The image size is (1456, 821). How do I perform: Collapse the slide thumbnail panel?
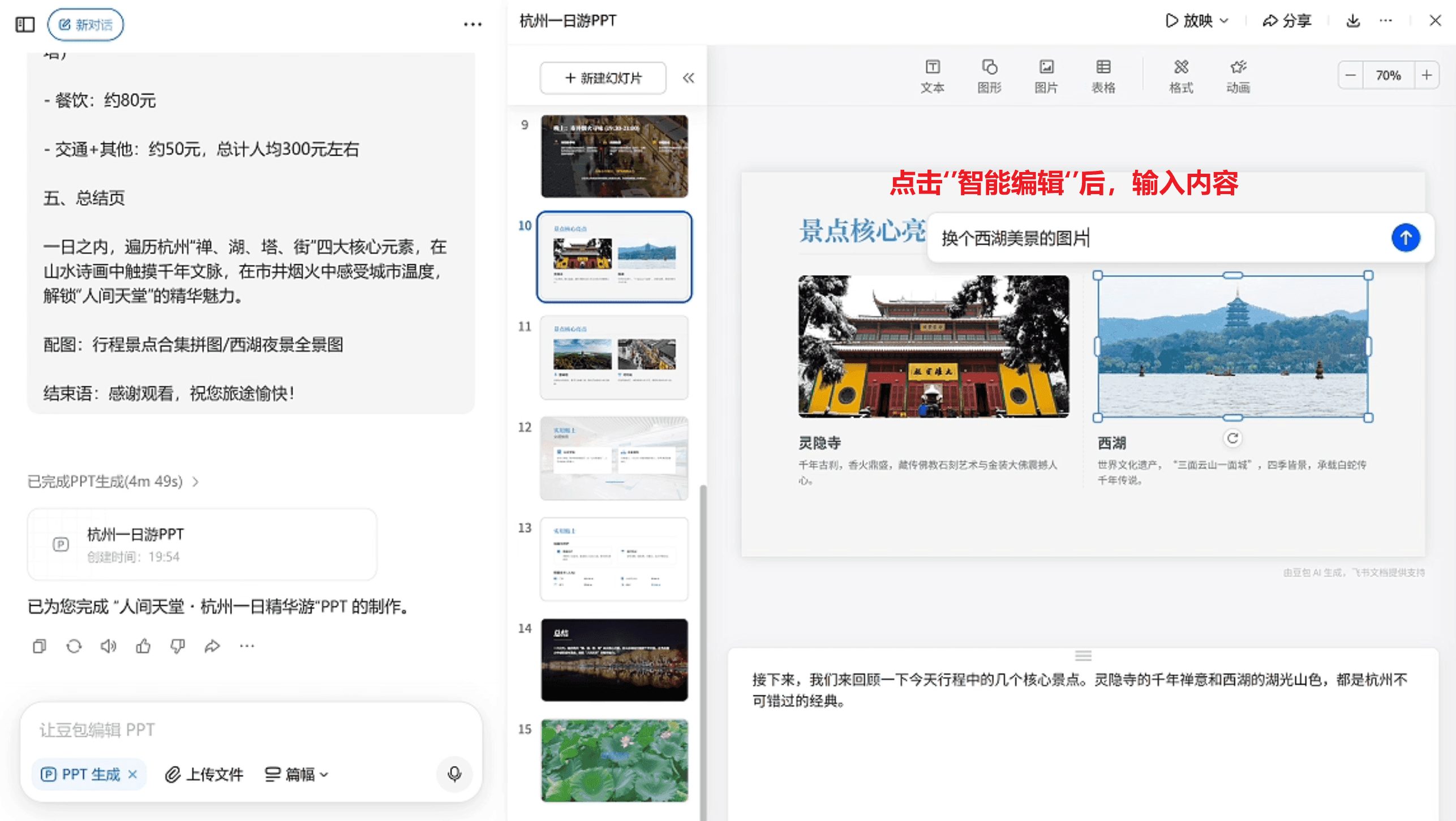coord(688,78)
